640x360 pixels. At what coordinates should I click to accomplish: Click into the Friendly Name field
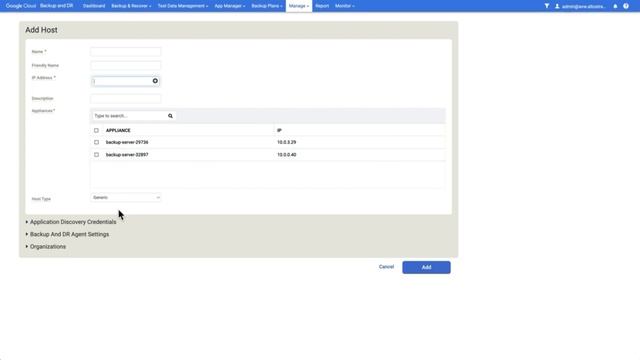(x=126, y=65)
